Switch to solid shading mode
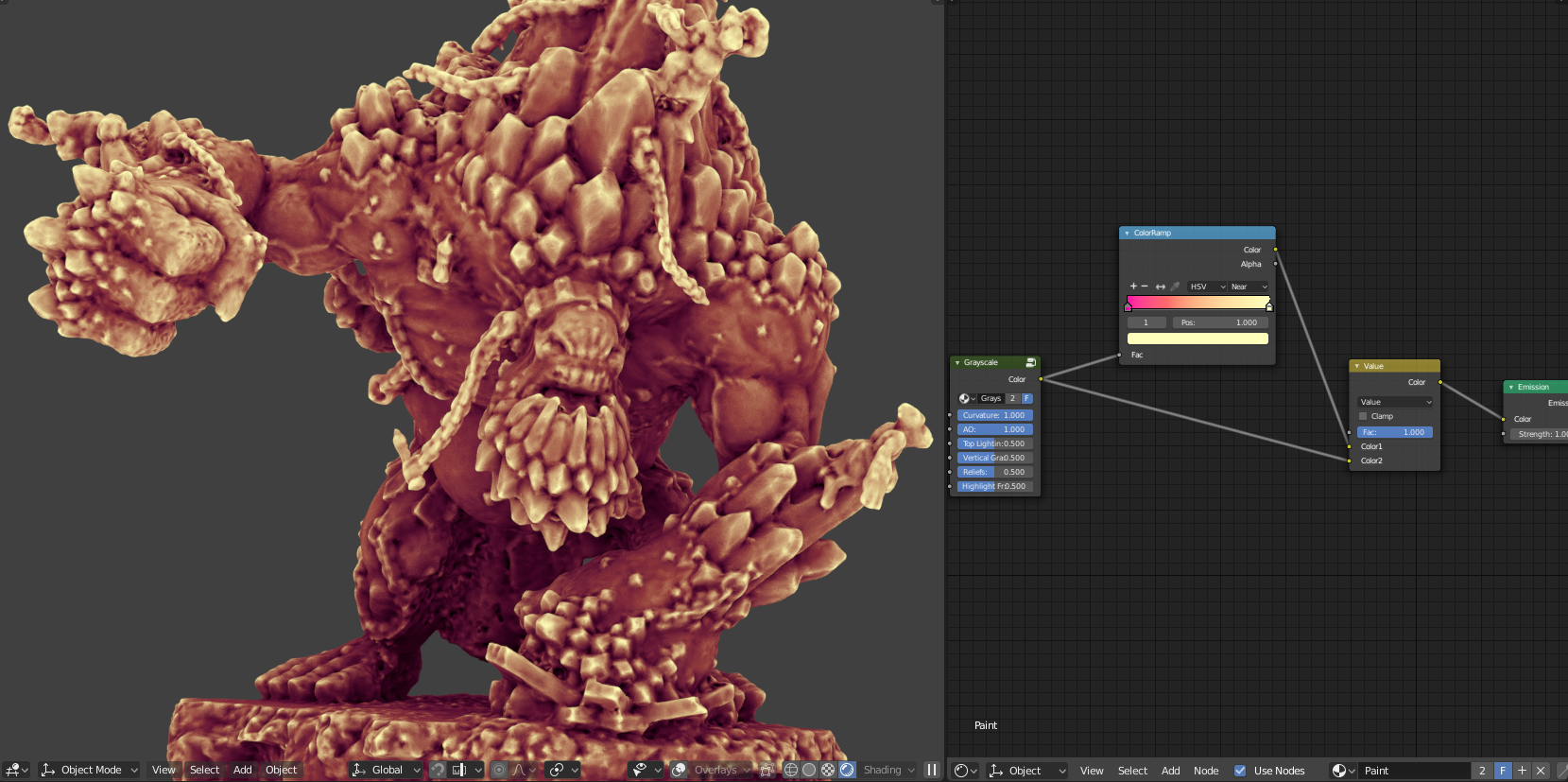The height and width of the screenshot is (782, 1568). point(809,770)
